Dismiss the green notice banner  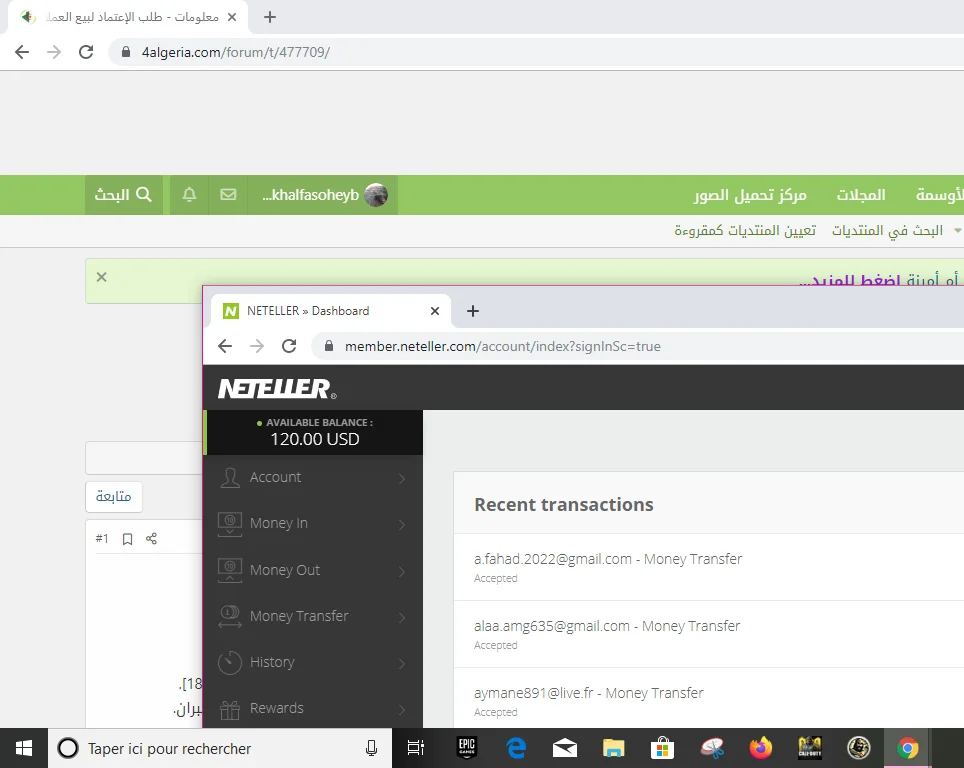101,277
